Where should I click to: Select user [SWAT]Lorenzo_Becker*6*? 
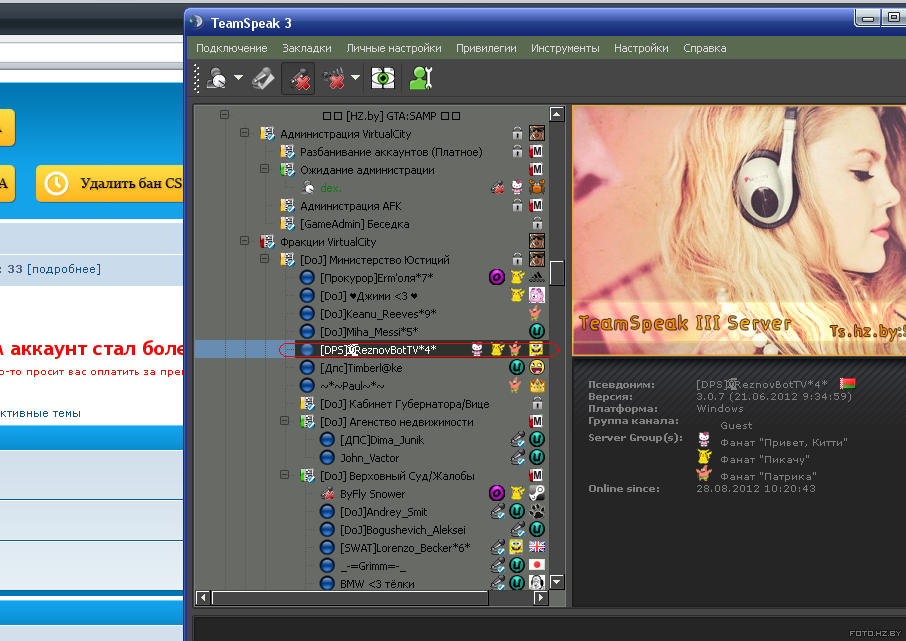pyautogui.click(x=405, y=548)
